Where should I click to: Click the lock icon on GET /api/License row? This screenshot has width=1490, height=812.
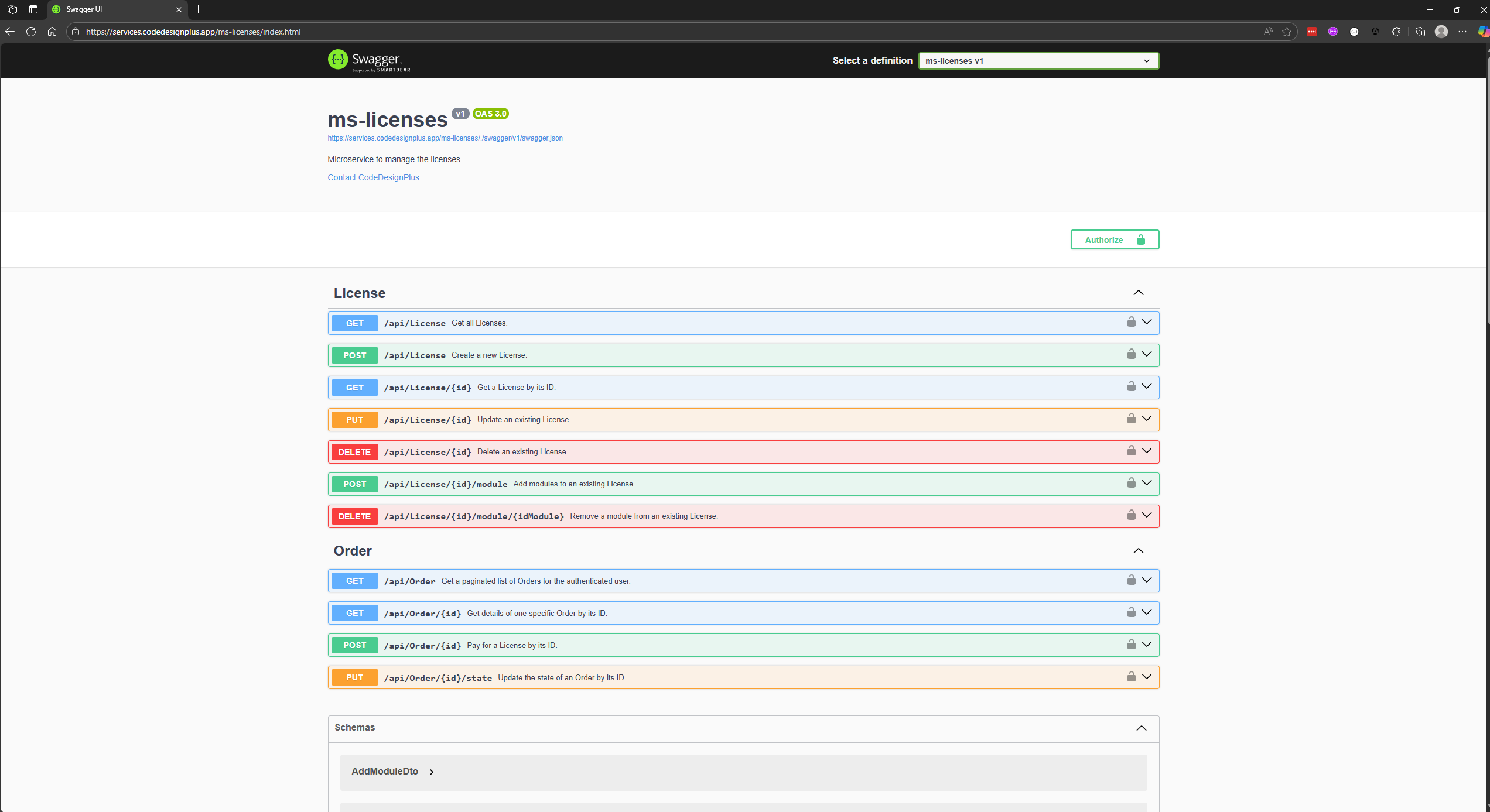(x=1131, y=322)
